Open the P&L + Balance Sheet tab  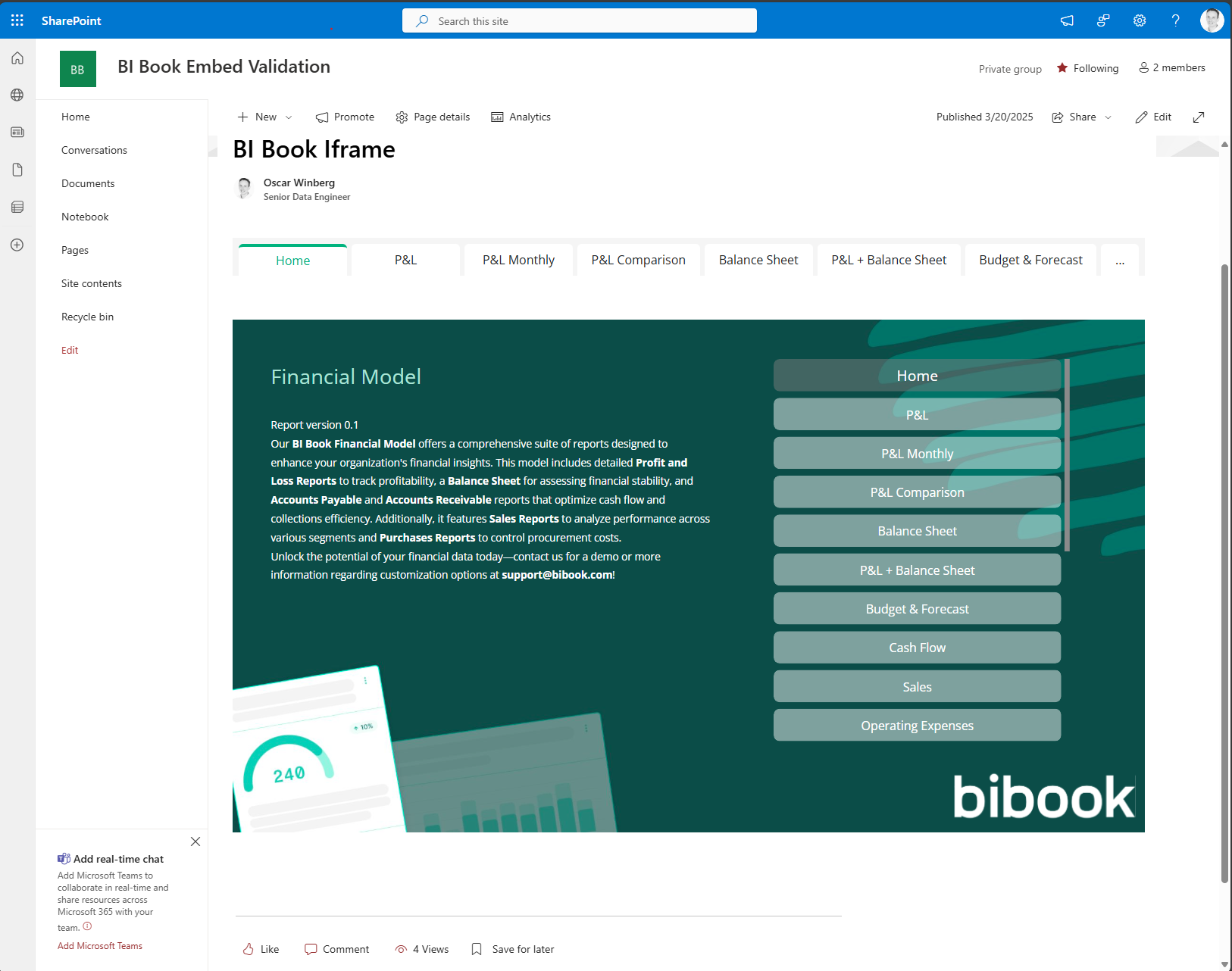click(x=889, y=260)
